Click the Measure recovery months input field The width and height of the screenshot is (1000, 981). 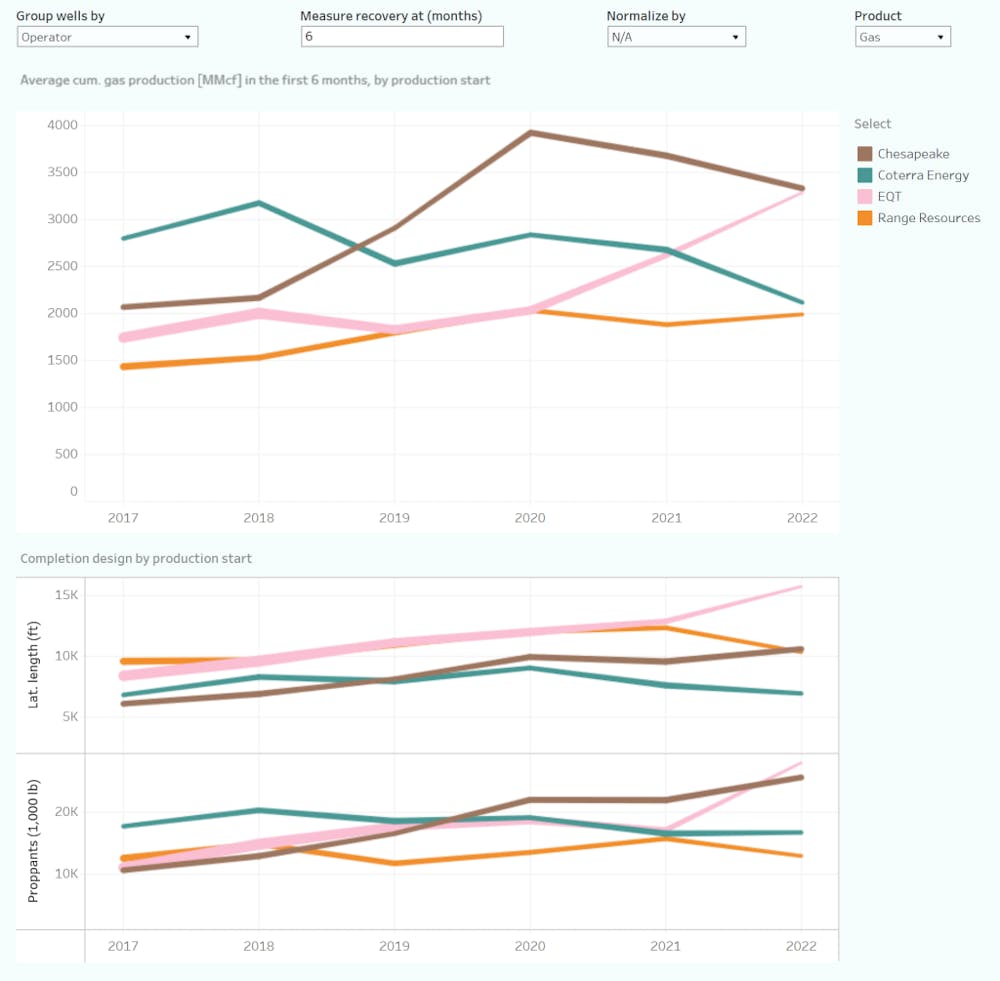[x=402, y=37]
